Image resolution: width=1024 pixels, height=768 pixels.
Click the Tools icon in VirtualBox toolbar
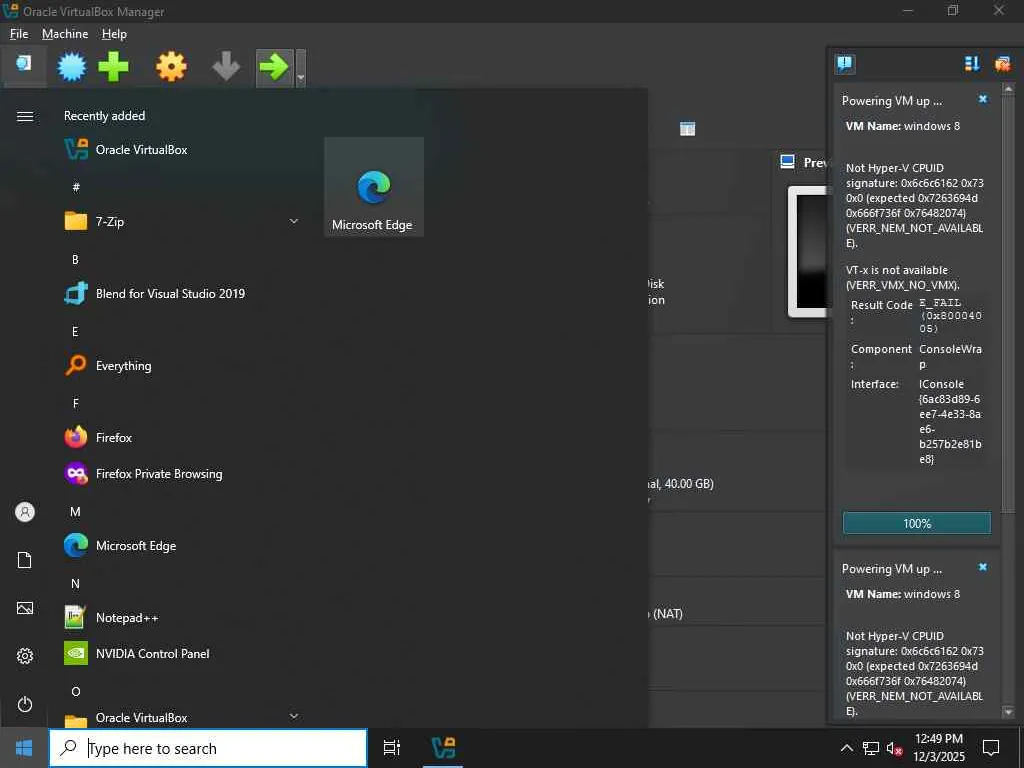[24, 64]
